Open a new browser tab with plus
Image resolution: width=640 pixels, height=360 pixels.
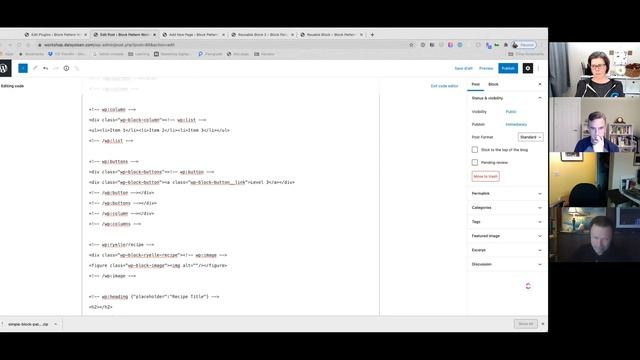372,35
